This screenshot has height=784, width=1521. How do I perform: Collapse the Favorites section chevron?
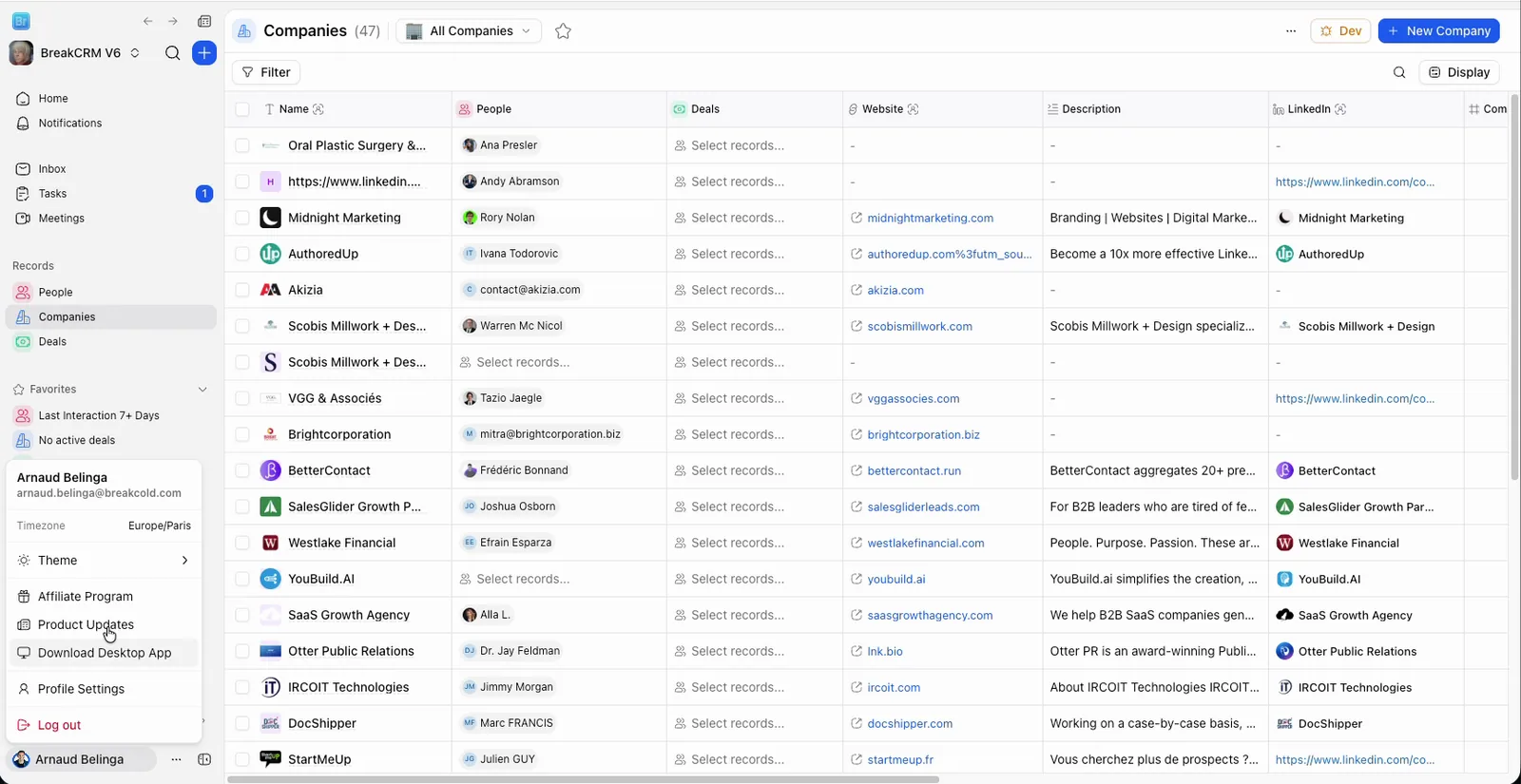202,390
